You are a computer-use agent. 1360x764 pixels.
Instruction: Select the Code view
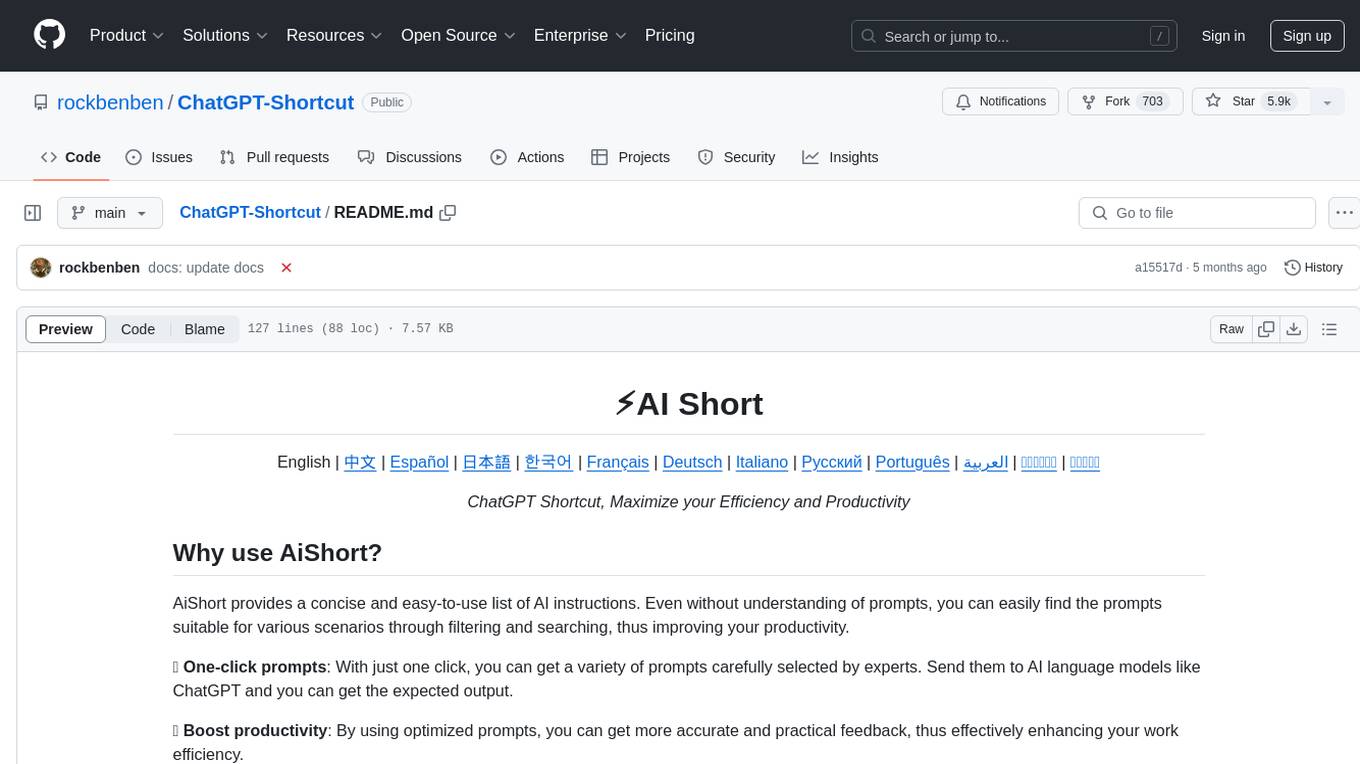coord(138,329)
